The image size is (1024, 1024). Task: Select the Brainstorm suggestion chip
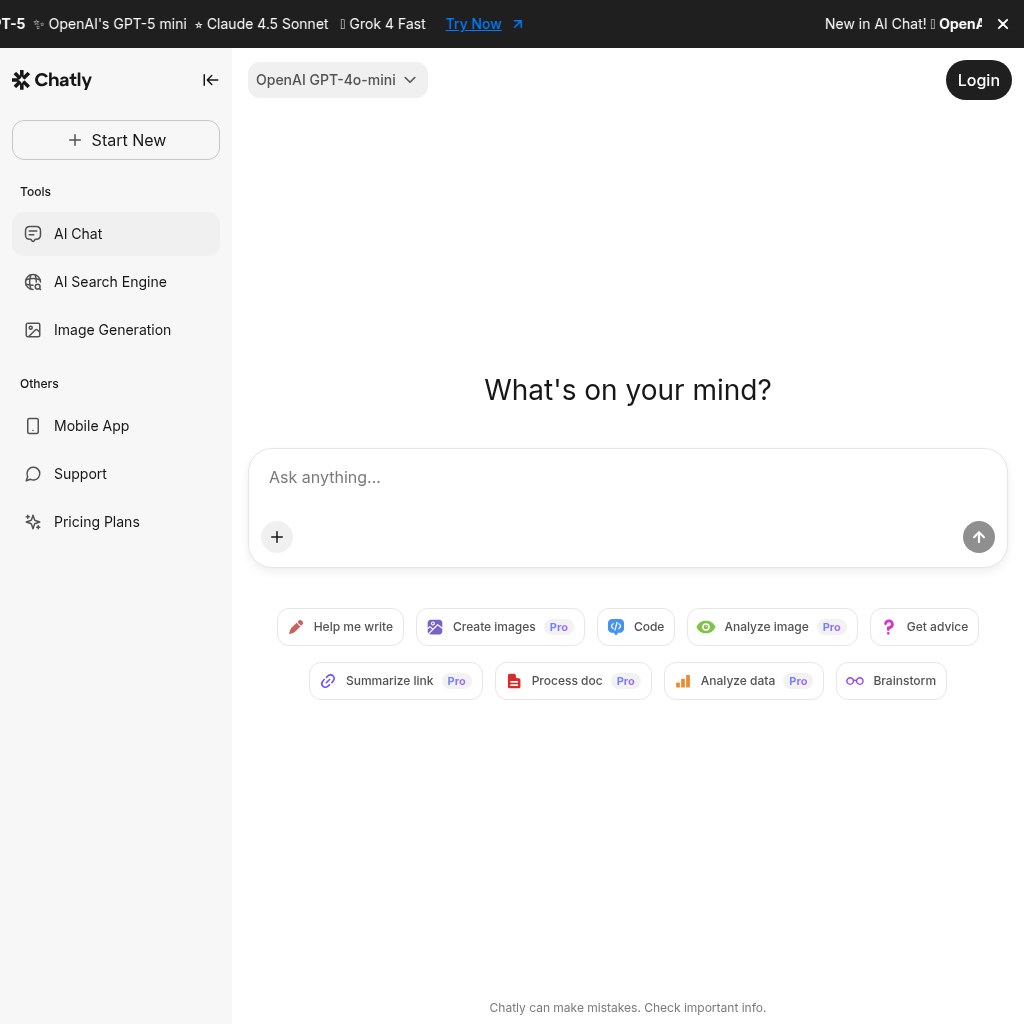[891, 681]
